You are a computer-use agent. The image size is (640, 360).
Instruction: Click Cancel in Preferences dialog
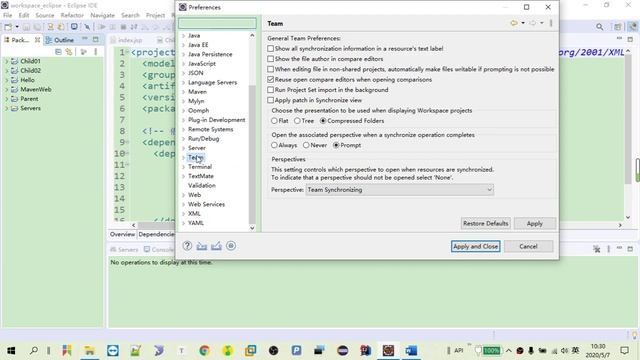tap(528, 247)
